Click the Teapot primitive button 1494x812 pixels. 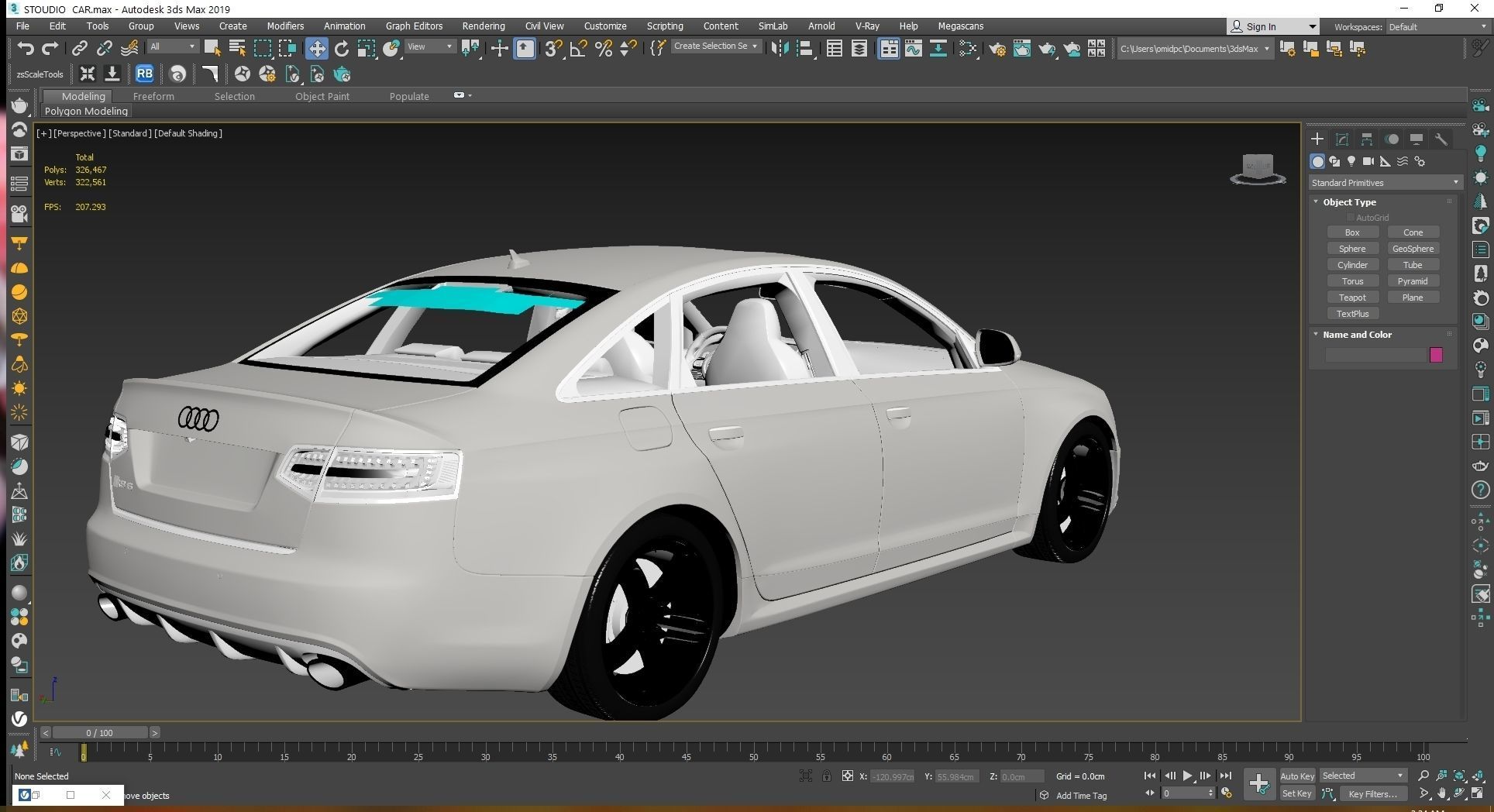click(x=1352, y=298)
